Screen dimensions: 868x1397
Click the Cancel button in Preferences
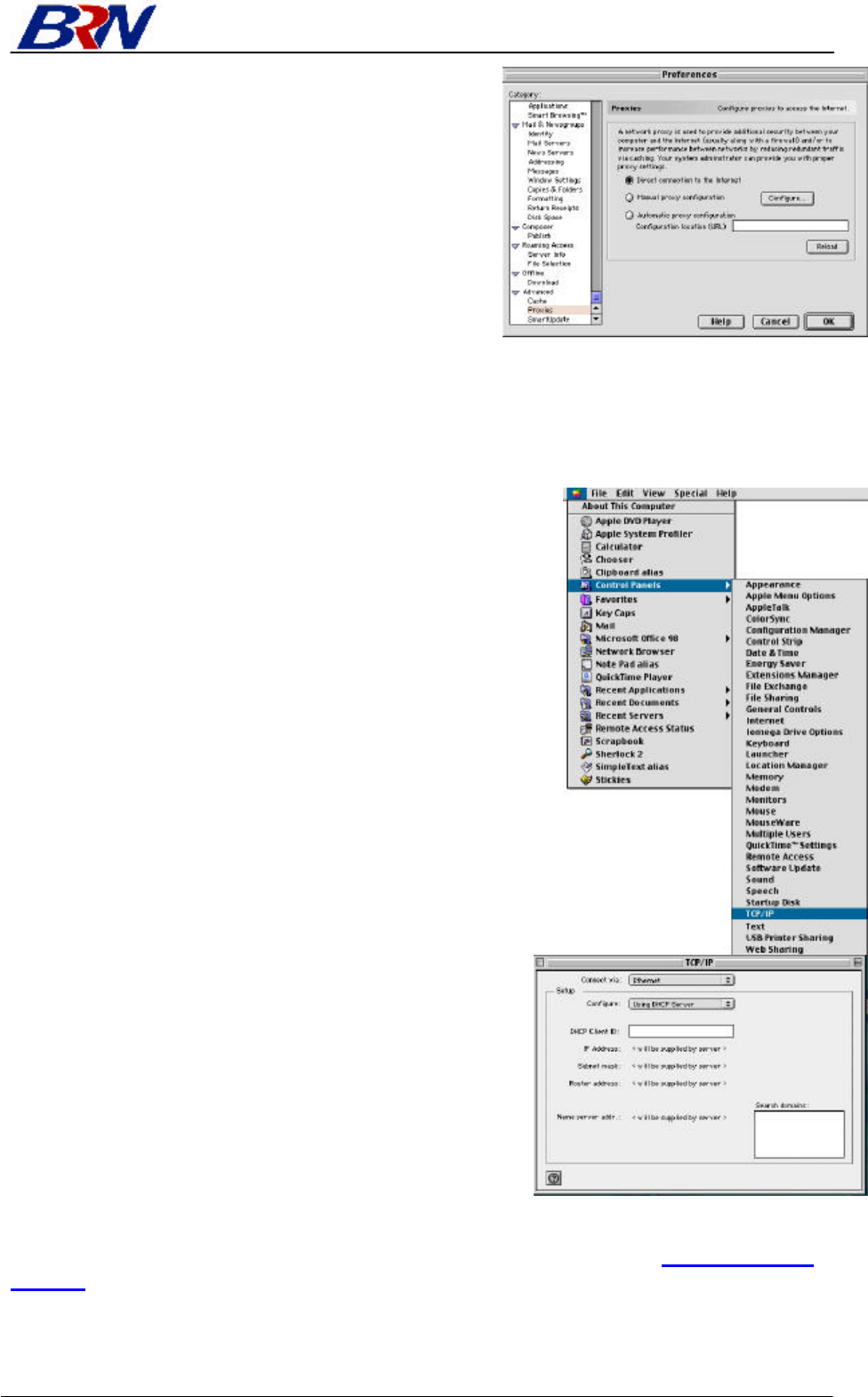776,321
